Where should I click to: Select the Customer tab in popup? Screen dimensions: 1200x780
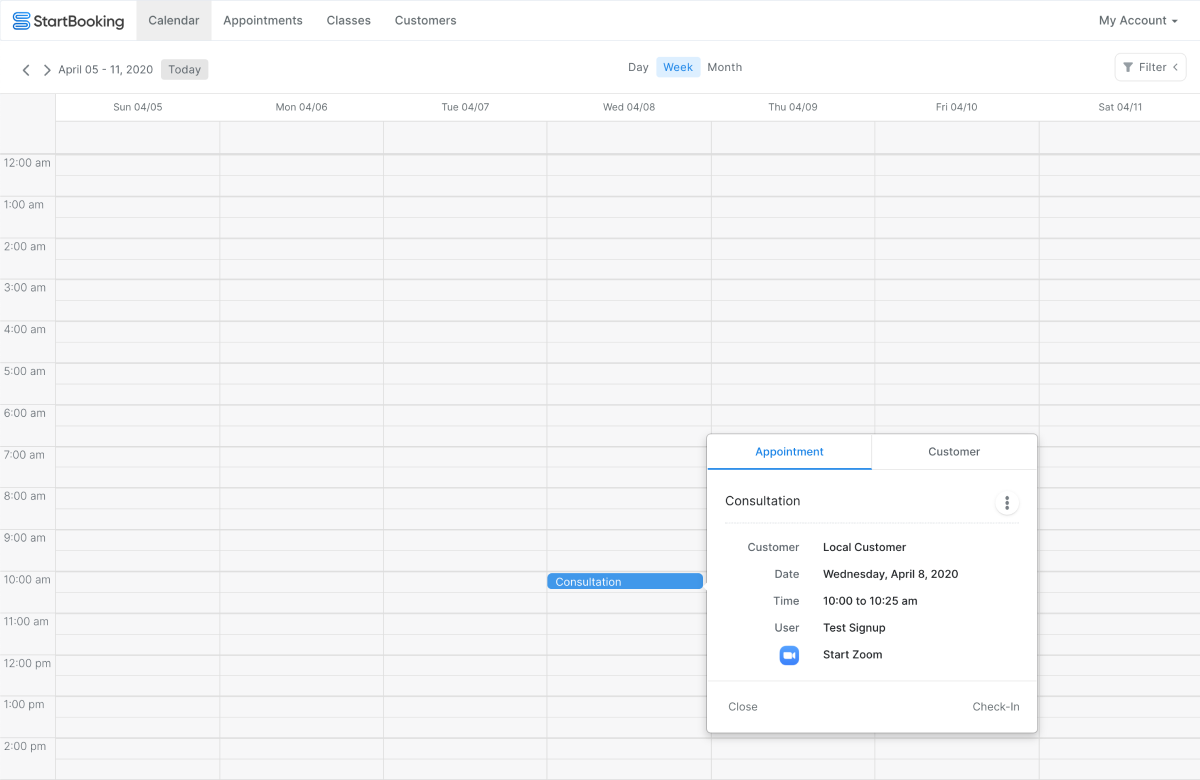(954, 452)
